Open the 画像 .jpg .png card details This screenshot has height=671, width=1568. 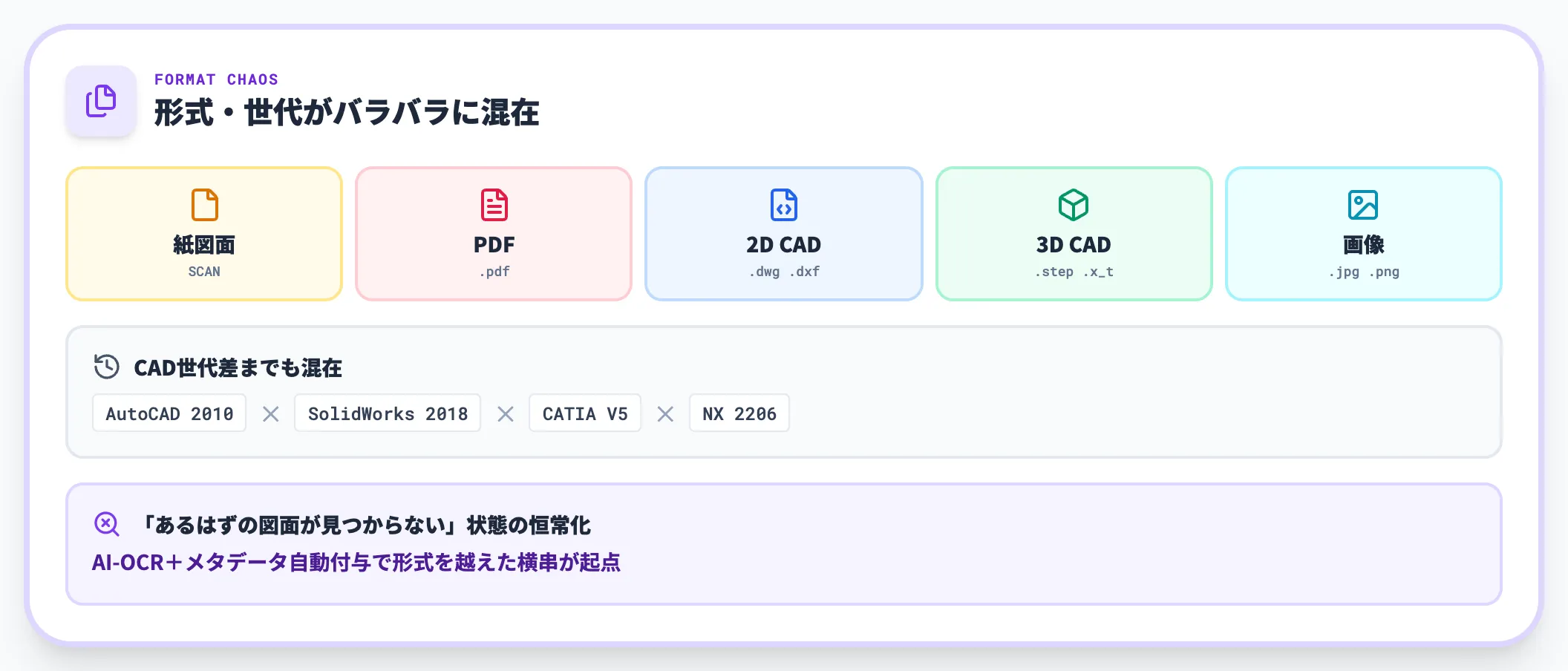click(x=1364, y=234)
